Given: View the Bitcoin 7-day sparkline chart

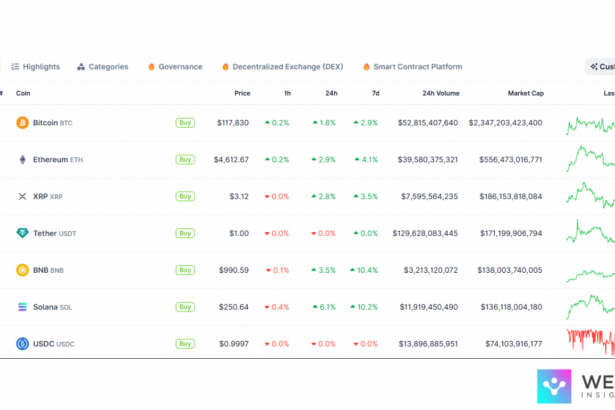Looking at the screenshot, I should click(x=590, y=124).
